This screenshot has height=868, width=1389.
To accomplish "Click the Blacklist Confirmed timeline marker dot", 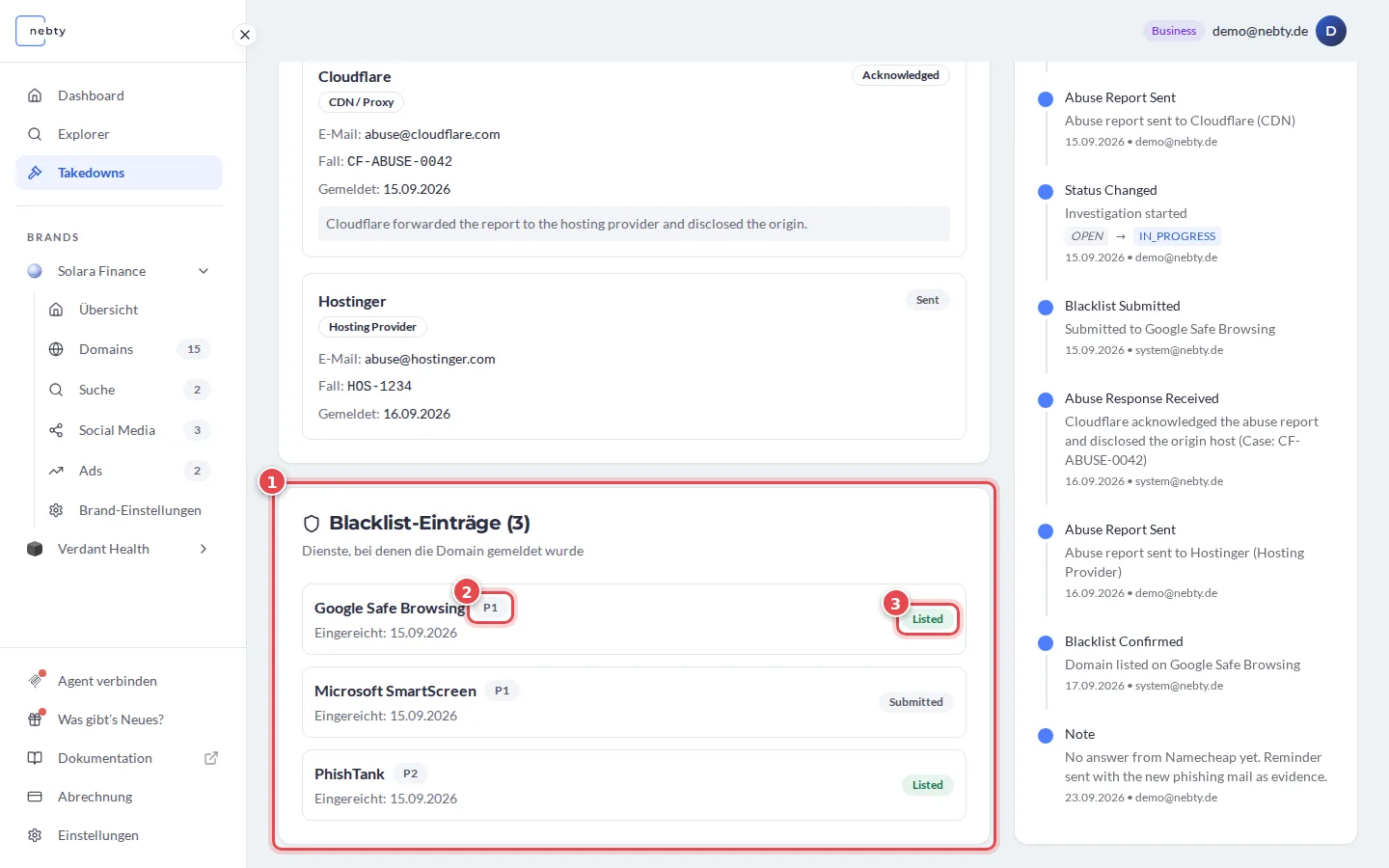I will point(1046,643).
